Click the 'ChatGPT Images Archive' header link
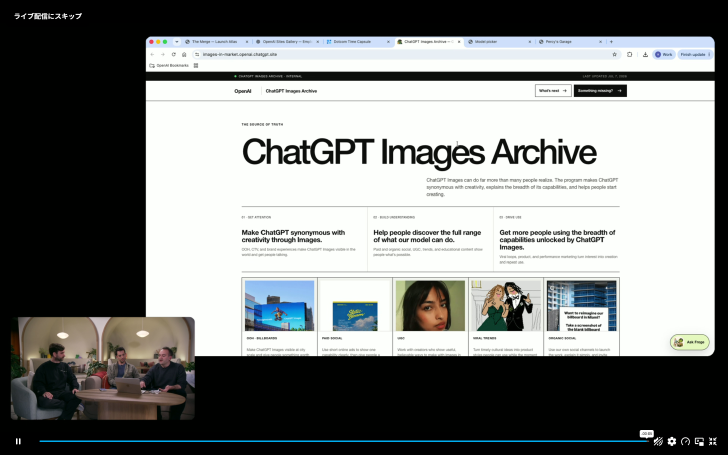Image resolution: width=728 pixels, height=455 pixels. [291, 91]
